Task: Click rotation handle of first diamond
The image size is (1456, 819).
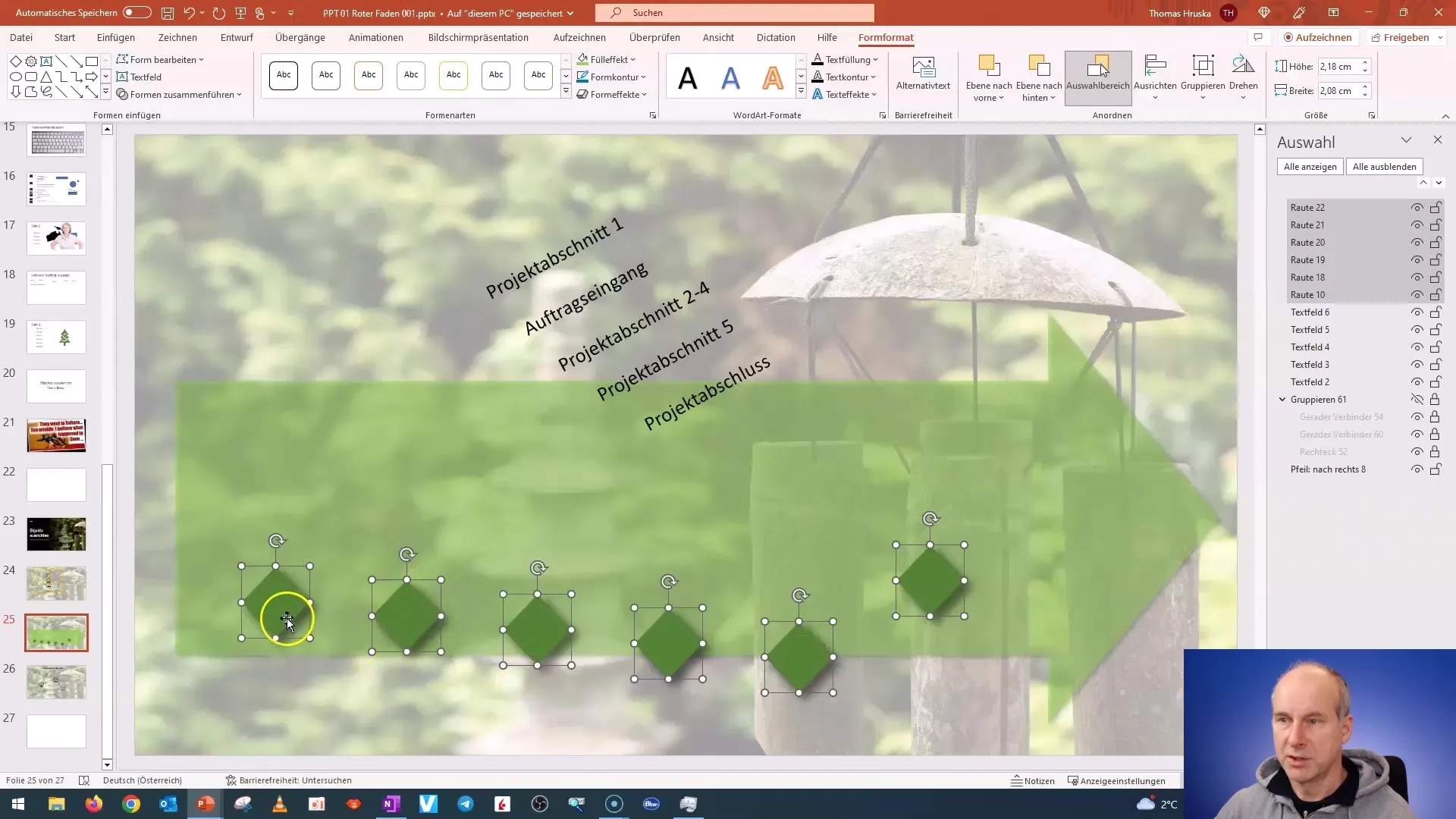Action: point(277,541)
